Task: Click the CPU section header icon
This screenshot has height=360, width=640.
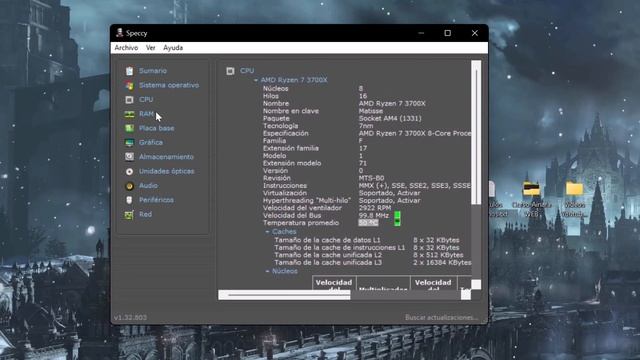Action: [230, 71]
